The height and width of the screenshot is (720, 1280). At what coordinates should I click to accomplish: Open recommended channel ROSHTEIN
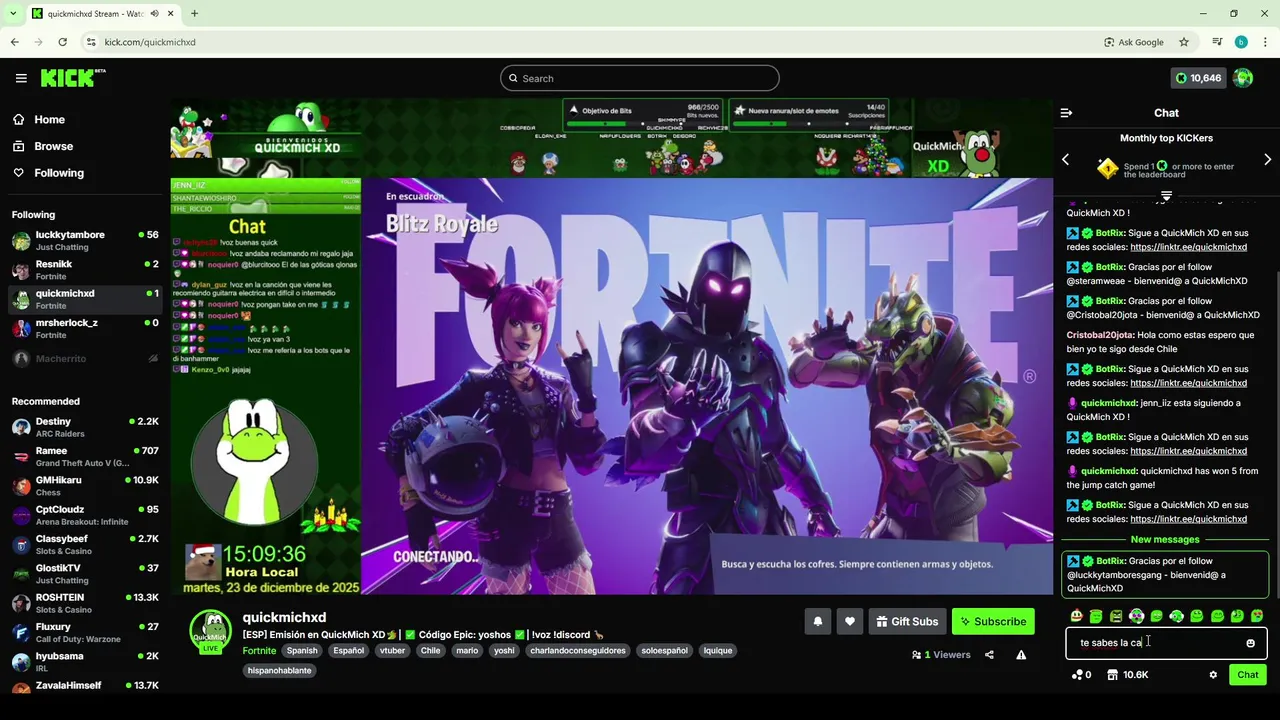click(x=85, y=603)
